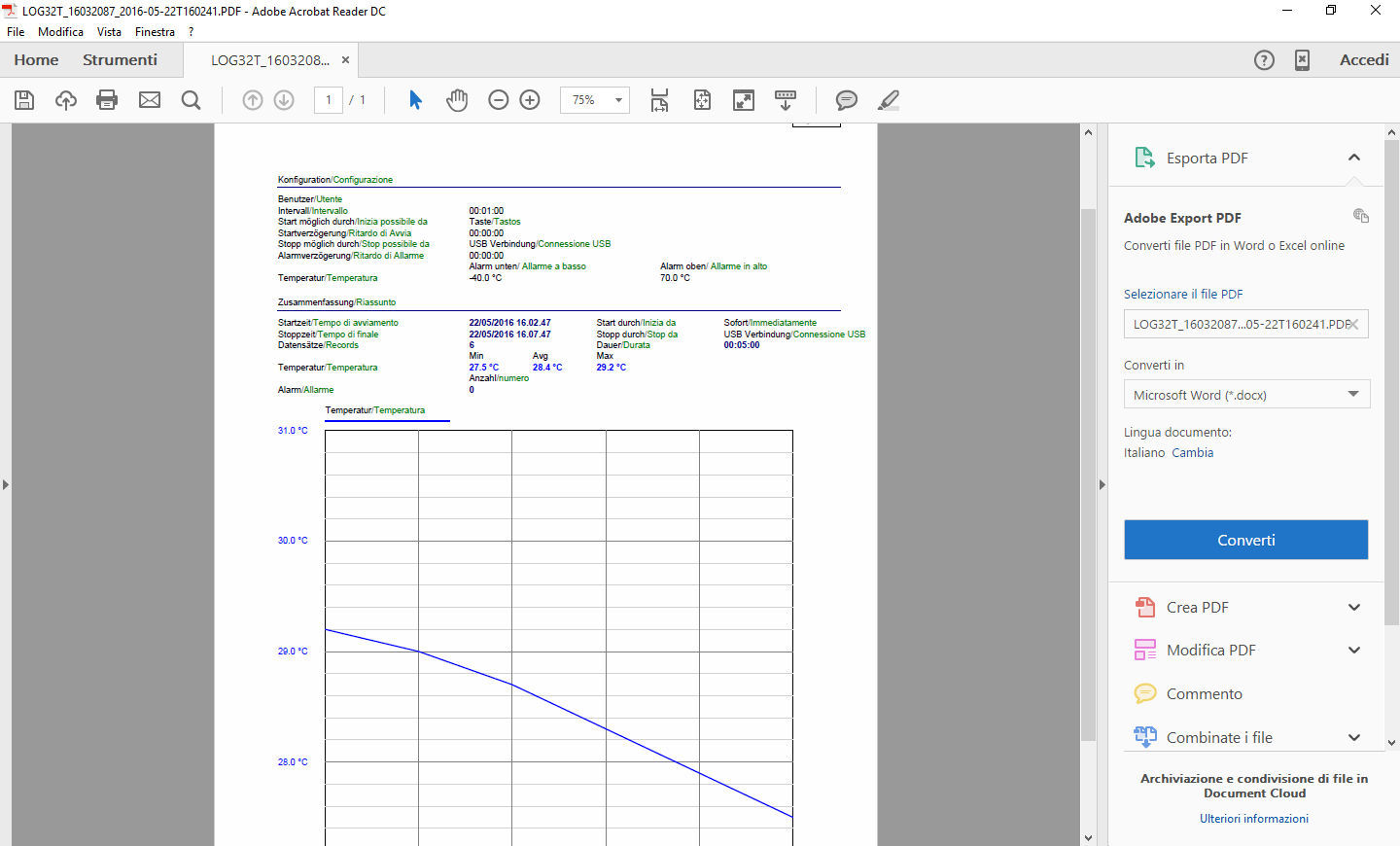Save the PDF using the disk icon
1400x846 pixels.
click(24, 100)
